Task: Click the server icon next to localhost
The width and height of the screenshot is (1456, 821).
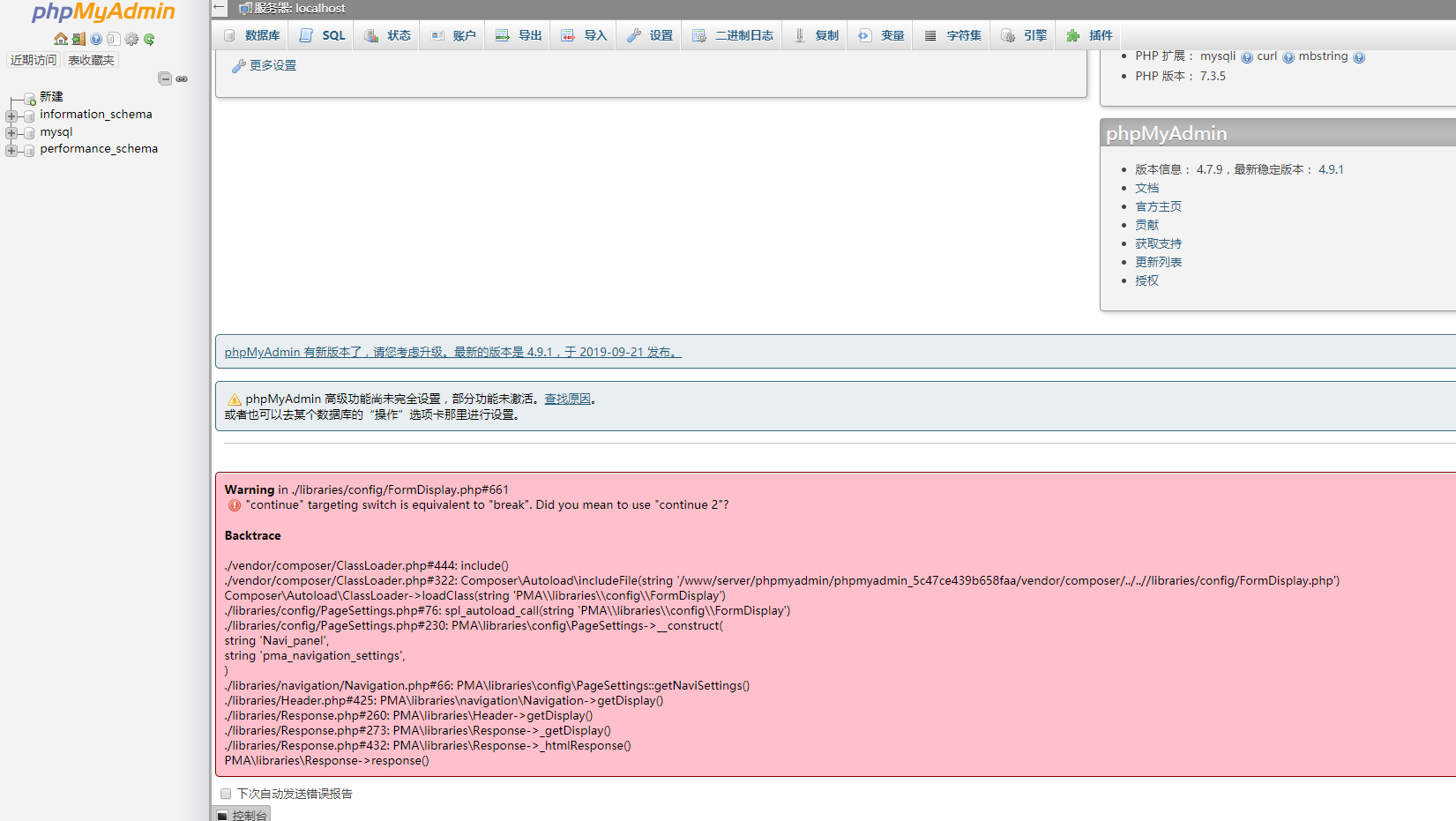Action: point(245,9)
